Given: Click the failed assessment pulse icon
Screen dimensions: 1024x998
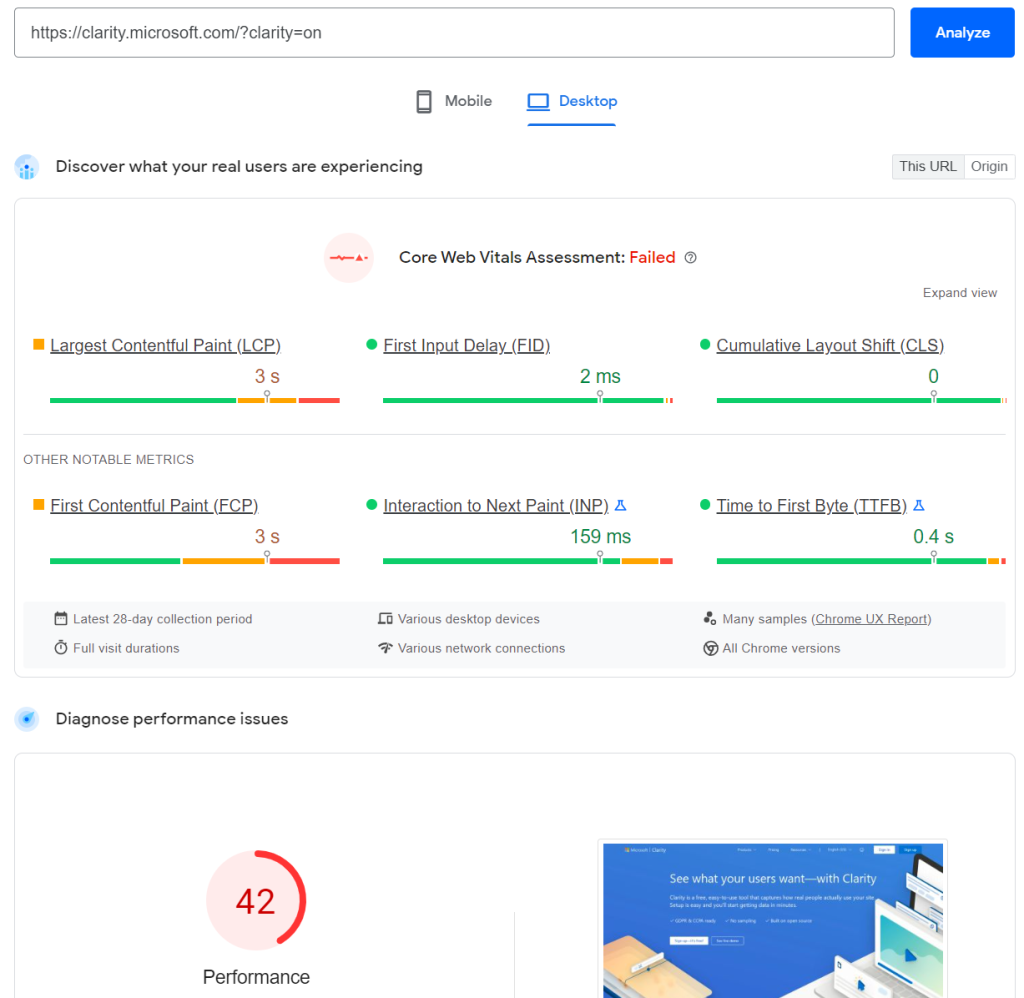Looking at the screenshot, I should (349, 257).
